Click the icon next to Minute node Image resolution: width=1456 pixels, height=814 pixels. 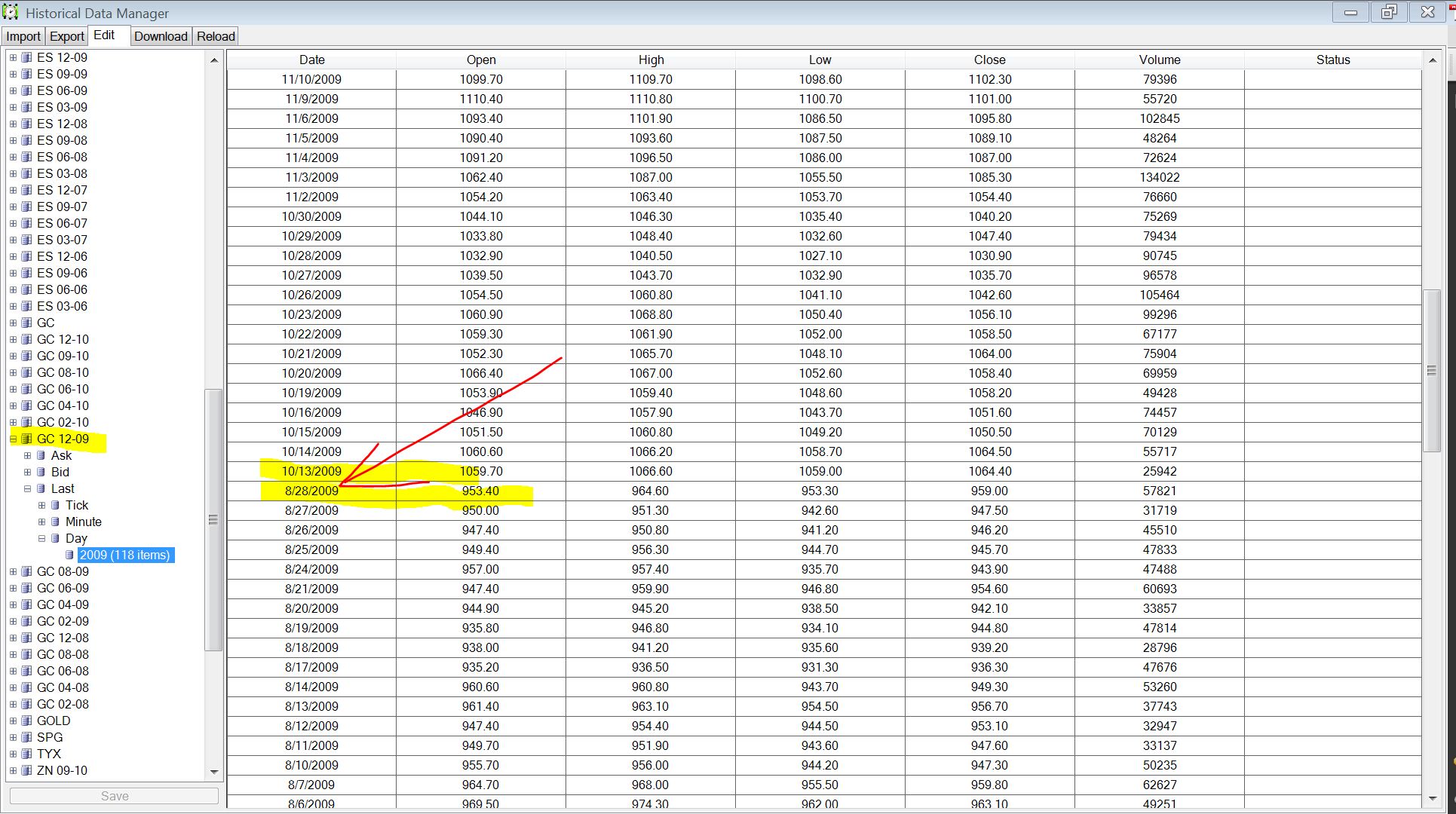(x=55, y=522)
